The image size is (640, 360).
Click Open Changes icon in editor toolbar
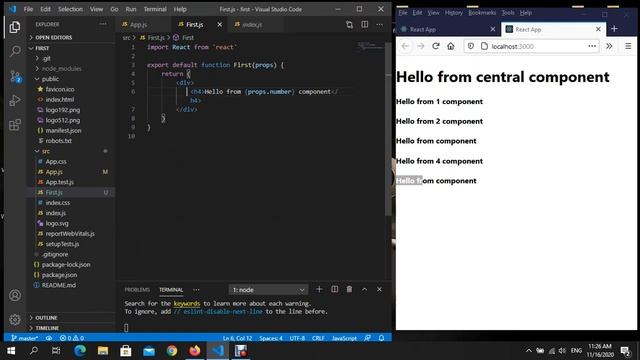(x=349, y=24)
